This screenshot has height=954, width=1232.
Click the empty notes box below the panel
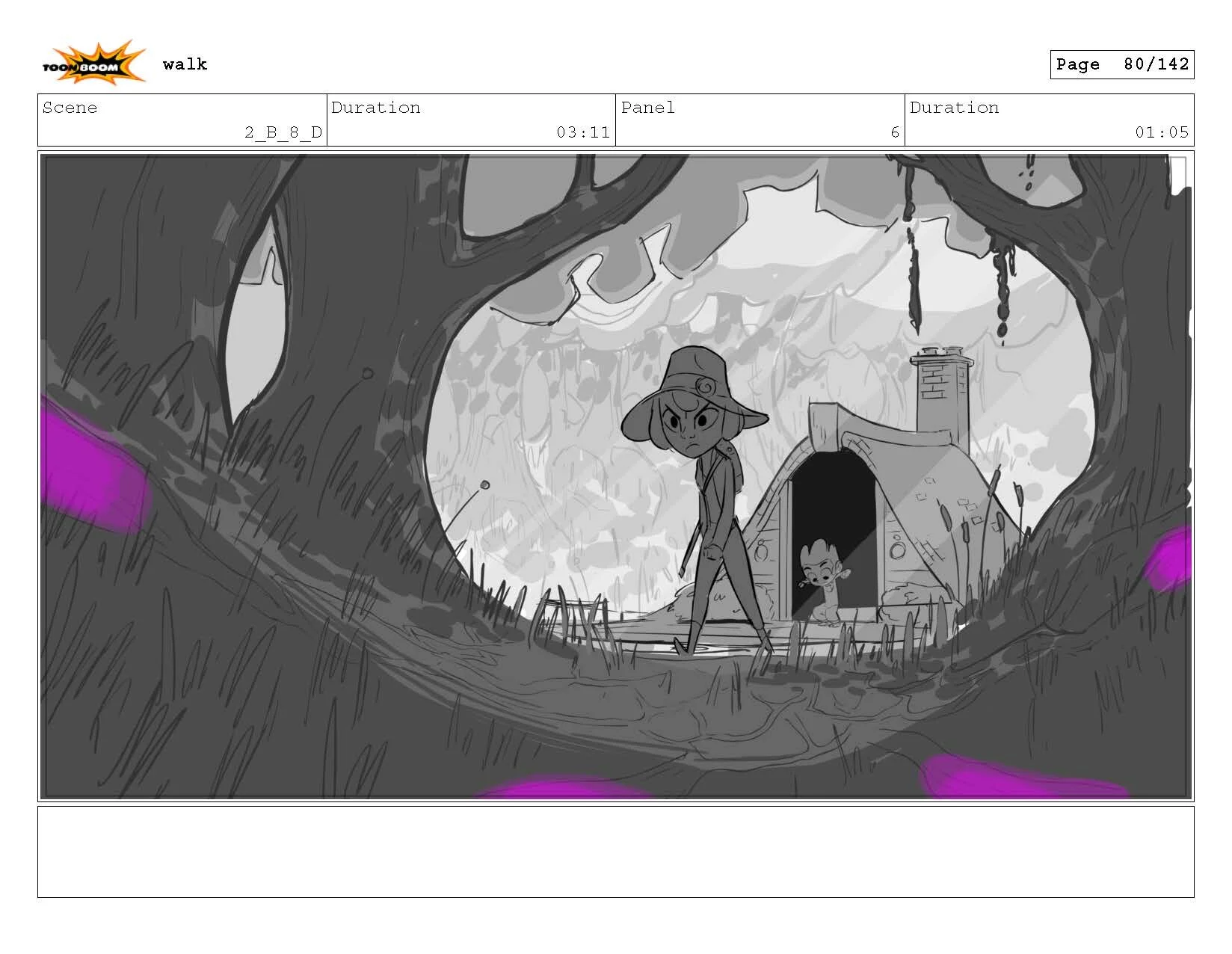tap(615, 852)
